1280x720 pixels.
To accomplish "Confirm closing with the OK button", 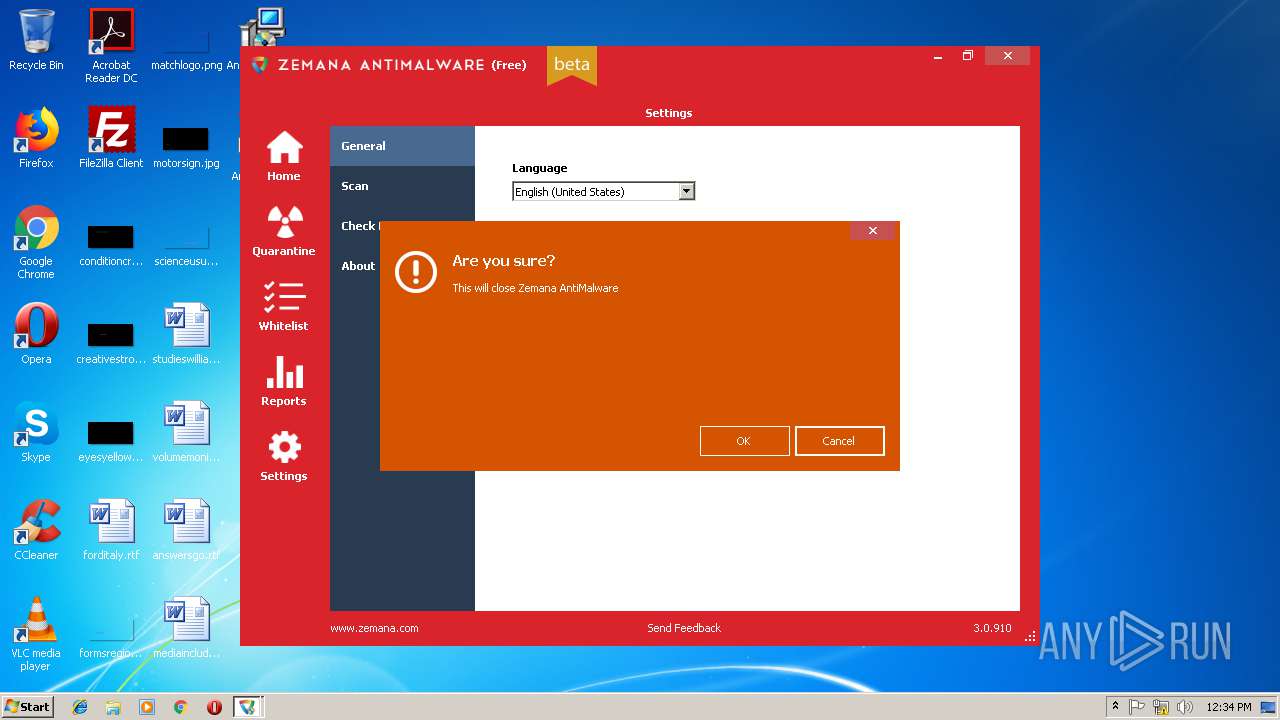I will click(x=744, y=441).
